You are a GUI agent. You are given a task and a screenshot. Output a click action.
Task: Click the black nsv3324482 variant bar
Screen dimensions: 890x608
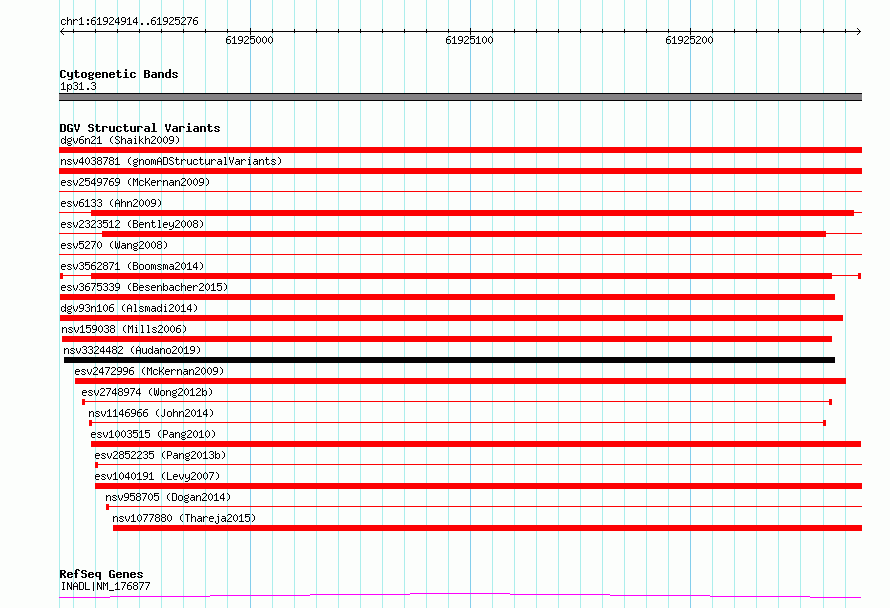pos(449,360)
